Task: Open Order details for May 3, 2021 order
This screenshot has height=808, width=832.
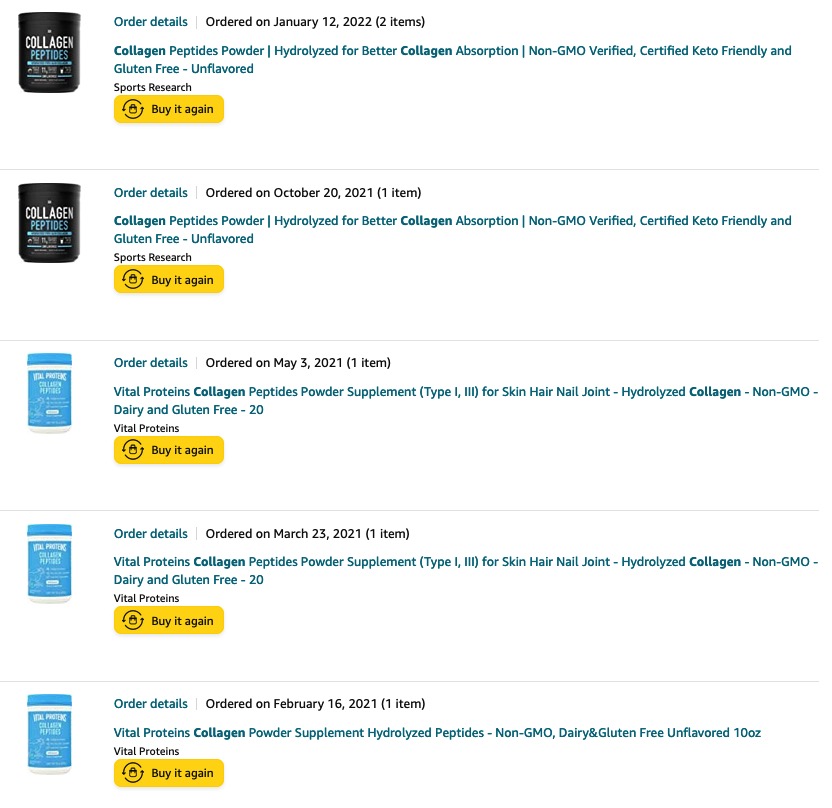Action: point(151,363)
